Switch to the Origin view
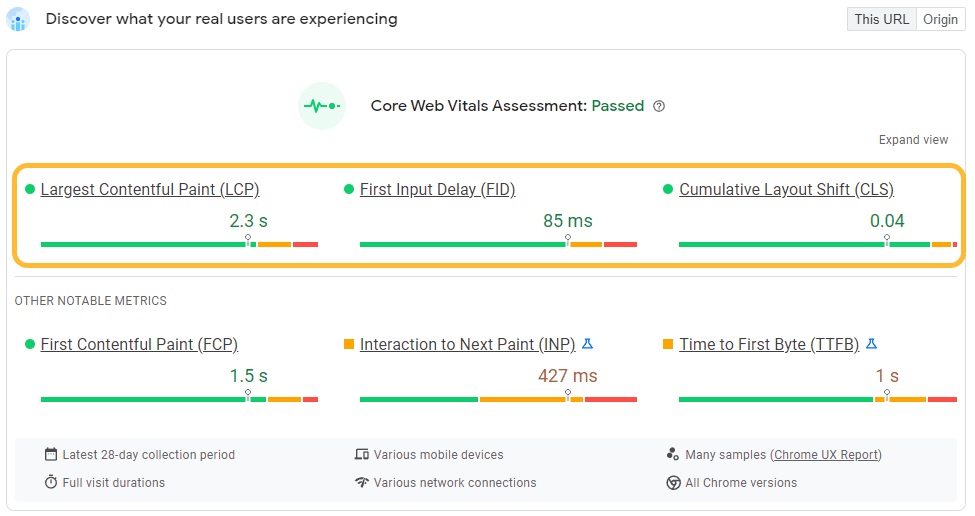 [940, 19]
